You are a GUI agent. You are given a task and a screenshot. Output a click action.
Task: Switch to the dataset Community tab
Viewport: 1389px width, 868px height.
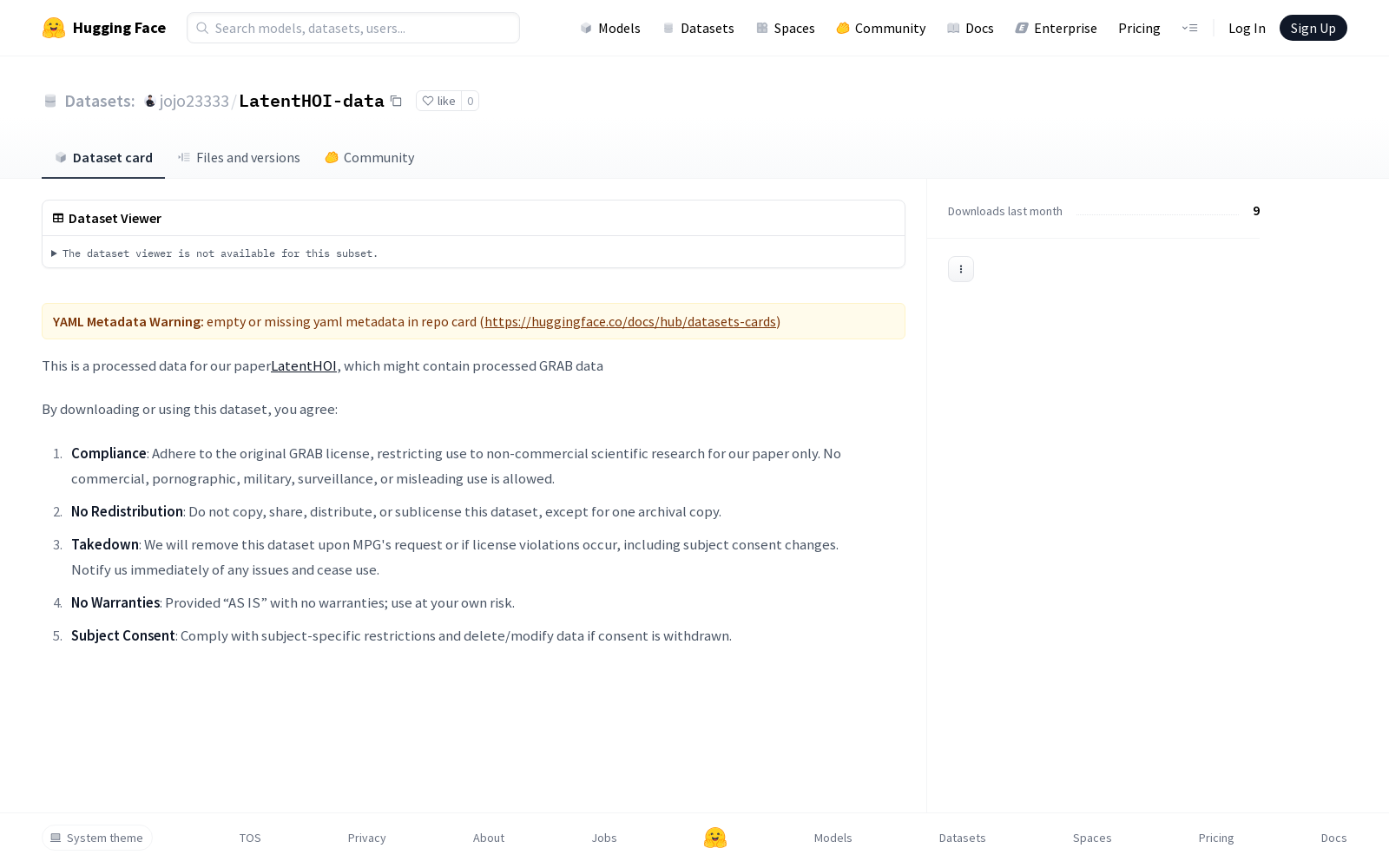(x=370, y=157)
